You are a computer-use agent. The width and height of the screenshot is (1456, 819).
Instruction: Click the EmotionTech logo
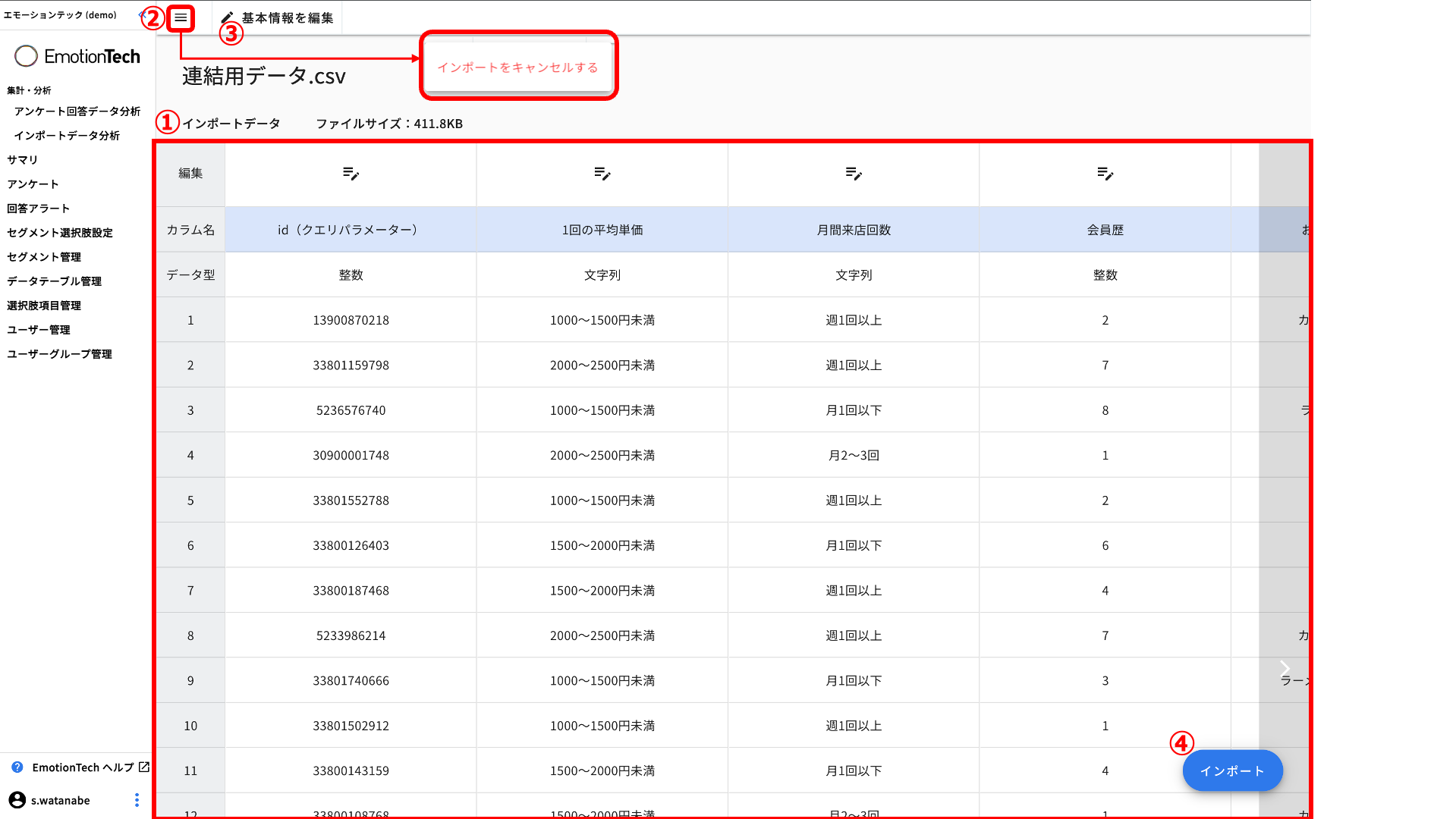pos(77,56)
